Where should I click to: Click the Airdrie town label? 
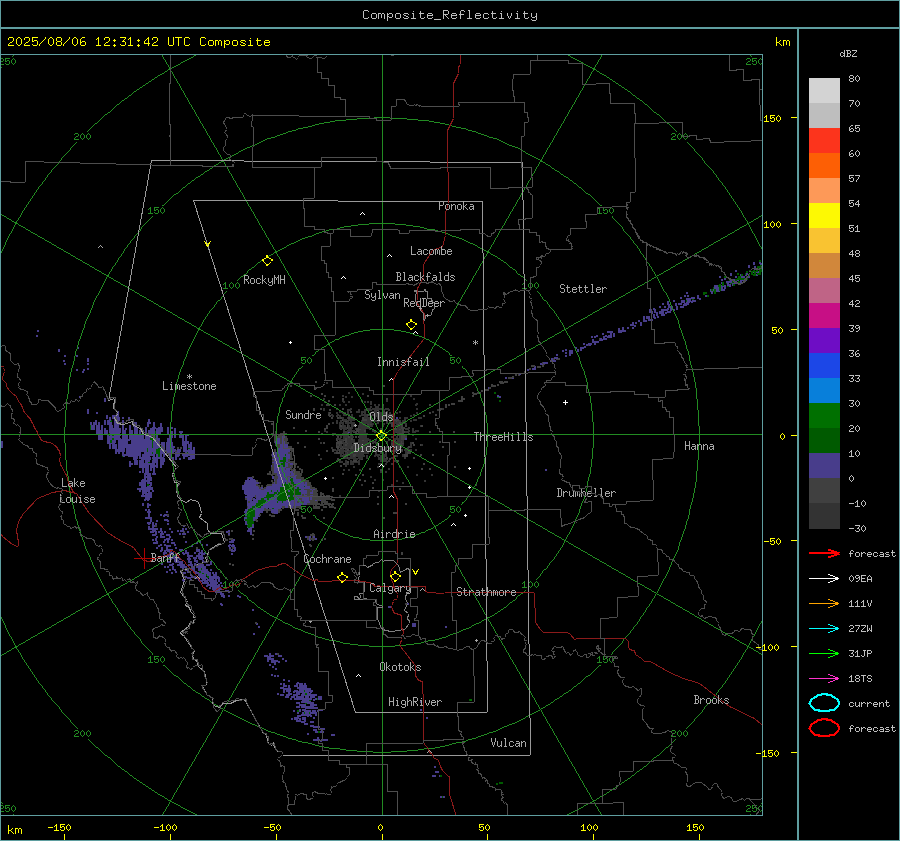click(x=394, y=534)
